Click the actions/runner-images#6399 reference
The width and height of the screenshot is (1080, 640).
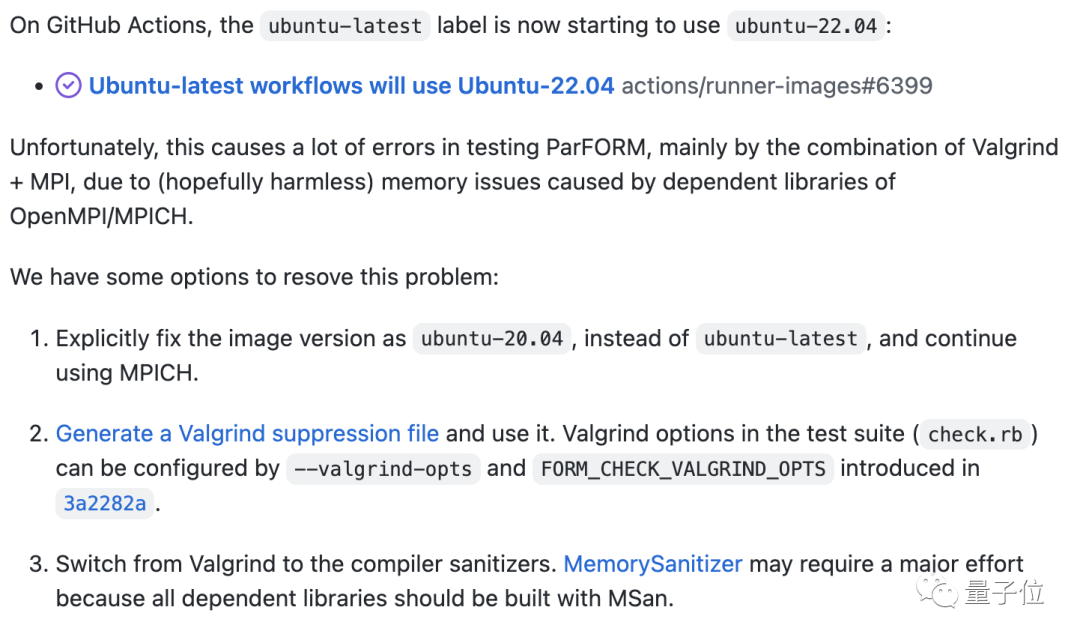[777, 86]
